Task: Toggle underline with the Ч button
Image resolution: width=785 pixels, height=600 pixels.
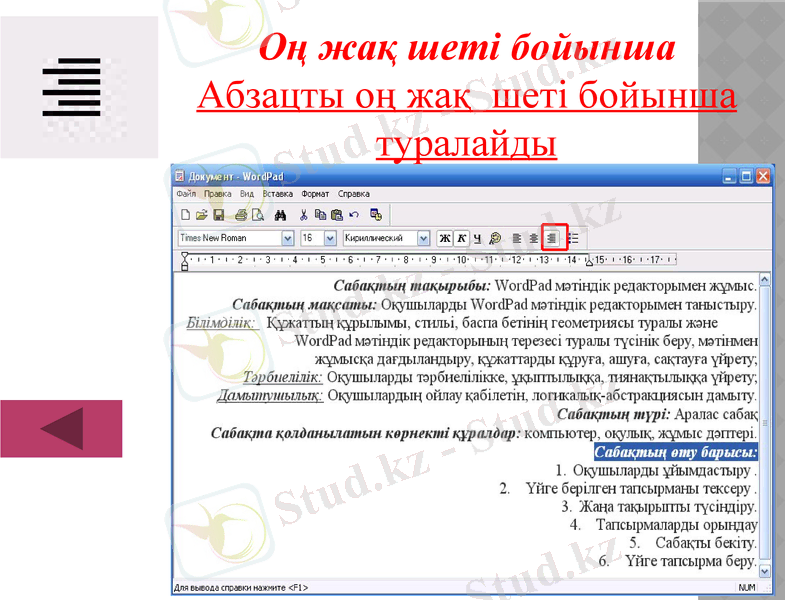Action: [x=478, y=238]
